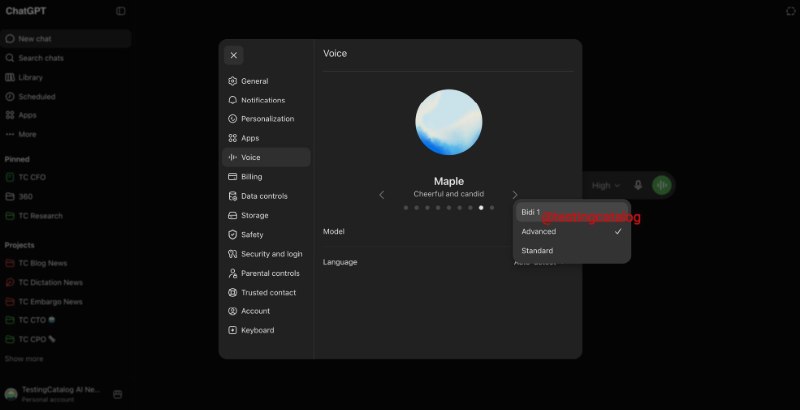Click the Projects section header
800x410 pixels.
tap(19, 245)
